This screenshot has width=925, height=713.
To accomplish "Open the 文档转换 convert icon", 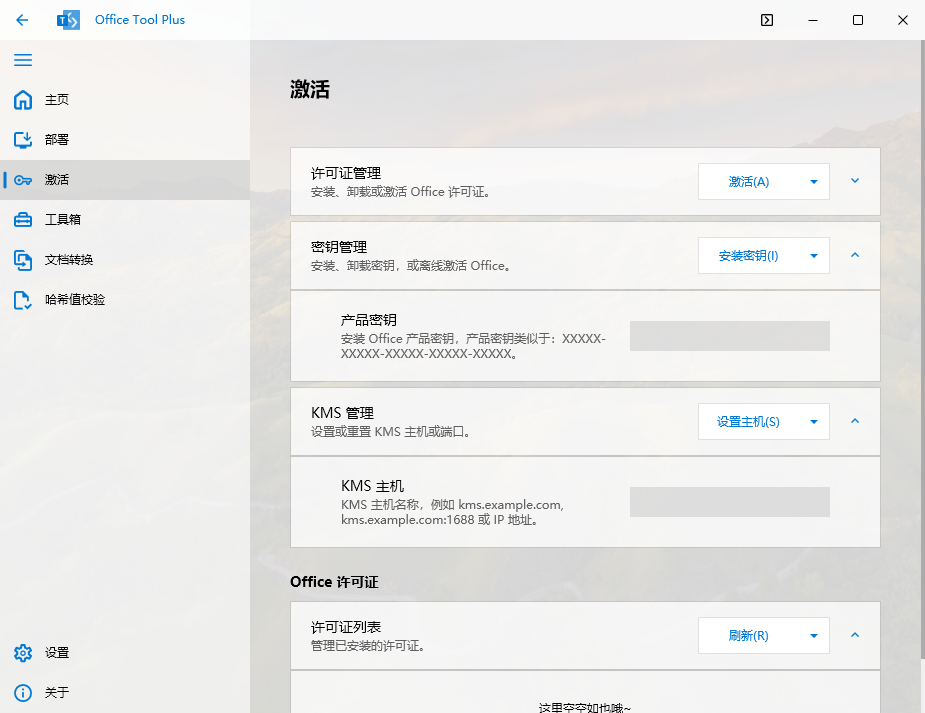I will (x=23, y=260).
